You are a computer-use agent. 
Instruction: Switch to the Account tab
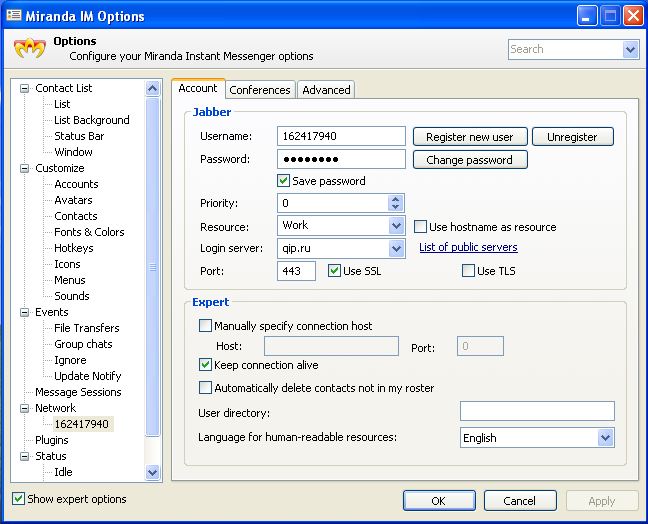tap(198, 88)
